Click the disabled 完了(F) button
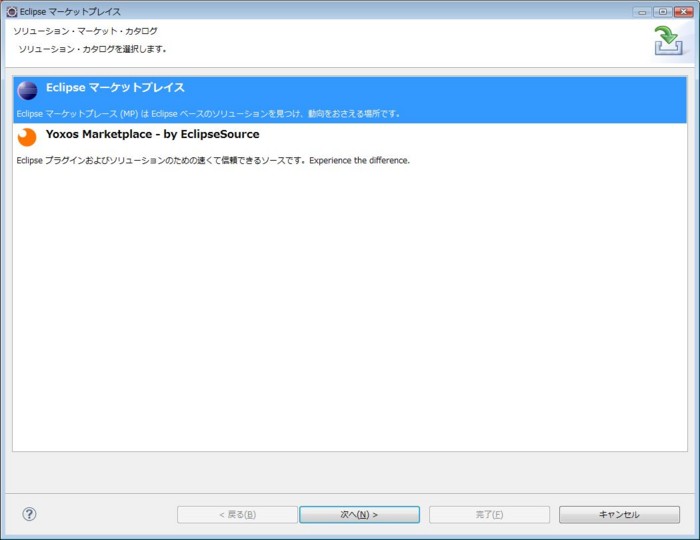700x540 pixels. [489, 515]
